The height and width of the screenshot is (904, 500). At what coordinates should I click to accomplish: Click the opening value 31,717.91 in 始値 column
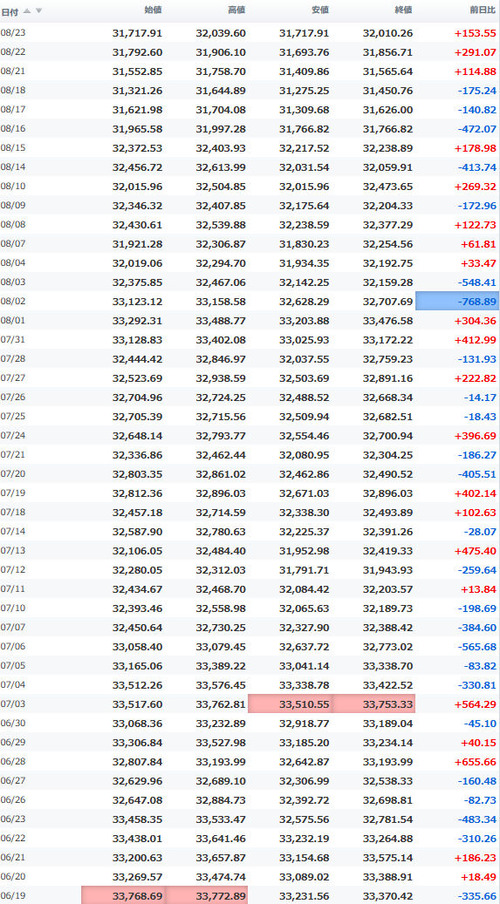pos(137,33)
